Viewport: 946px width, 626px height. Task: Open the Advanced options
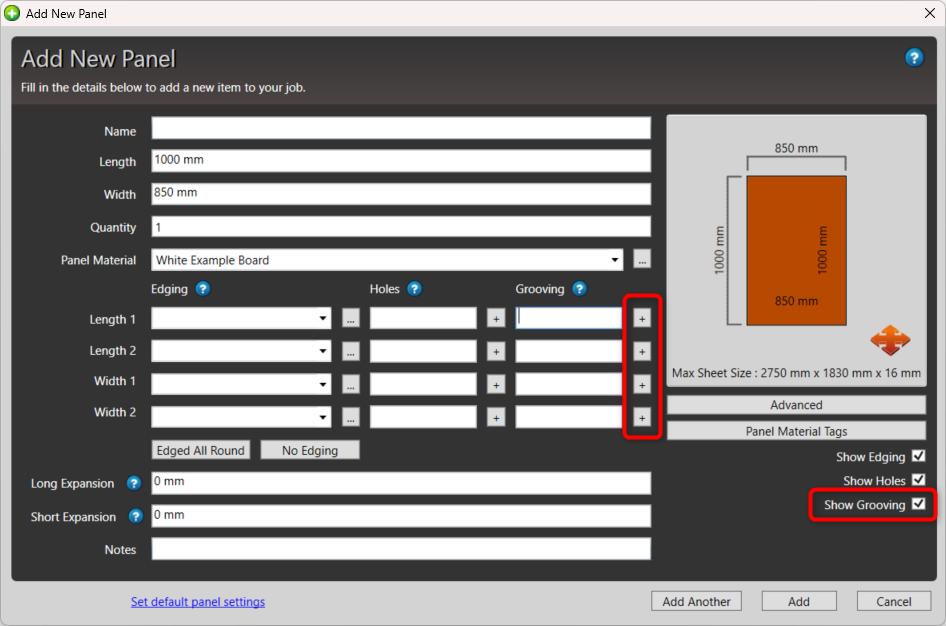pos(796,405)
